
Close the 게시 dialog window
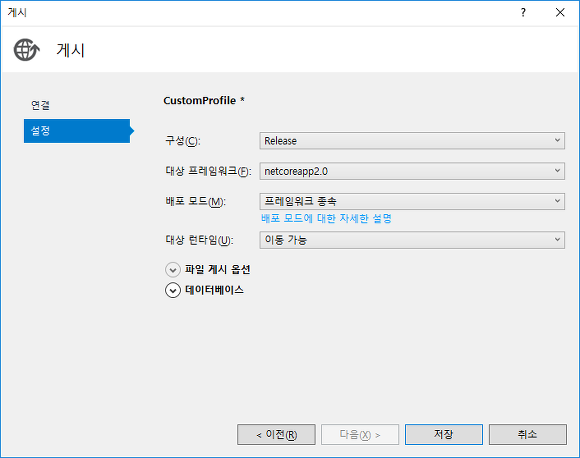[x=560, y=13]
